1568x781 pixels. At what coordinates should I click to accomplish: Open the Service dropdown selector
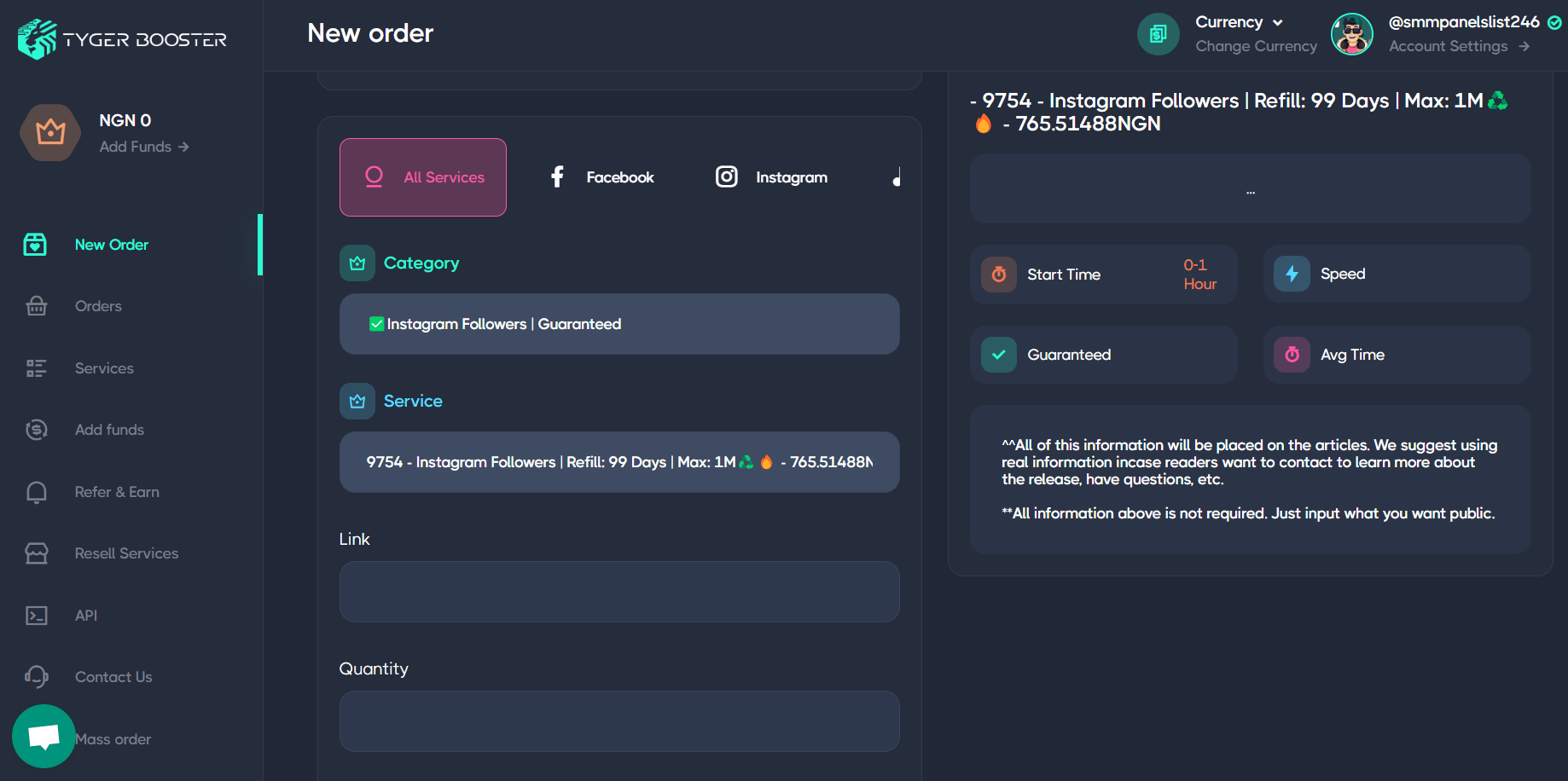tap(619, 462)
